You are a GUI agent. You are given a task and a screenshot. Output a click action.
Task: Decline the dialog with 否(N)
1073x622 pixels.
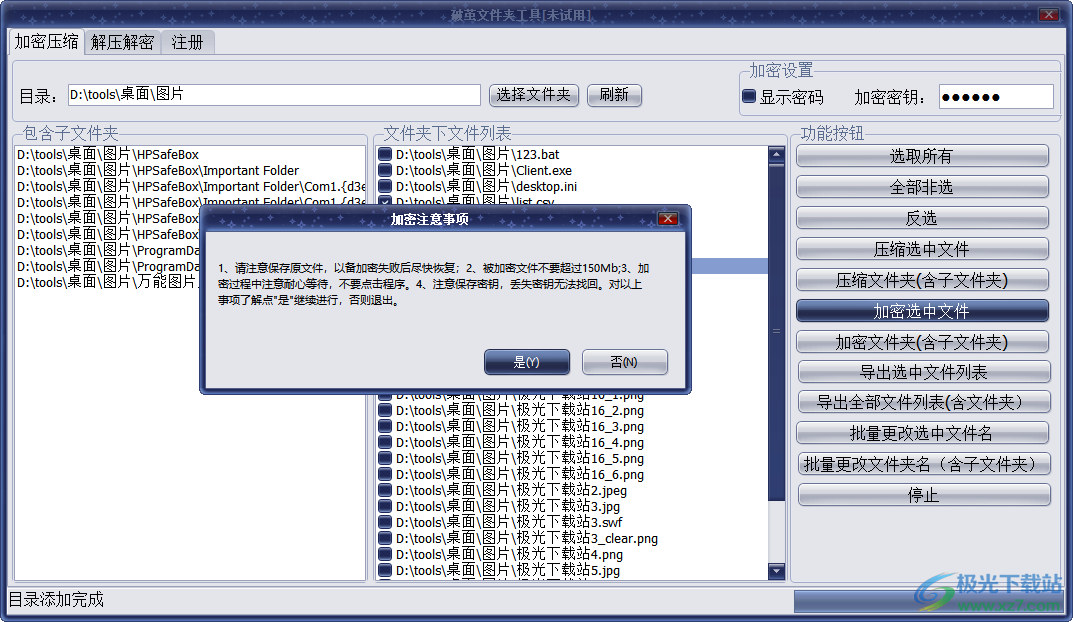(x=624, y=362)
